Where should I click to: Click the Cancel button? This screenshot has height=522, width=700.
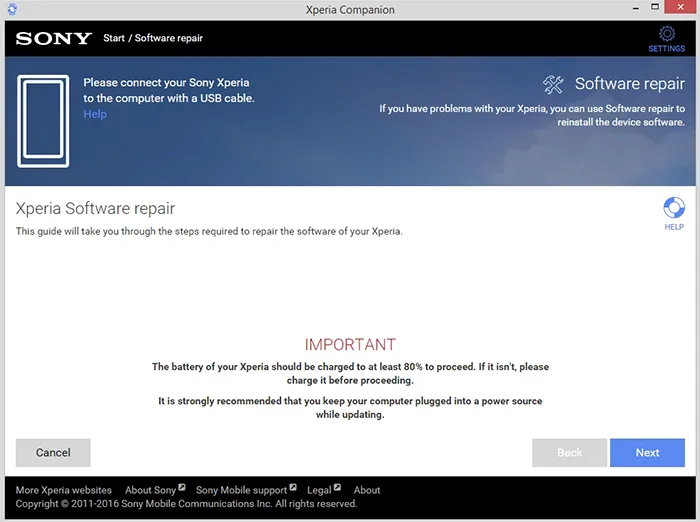(53, 452)
